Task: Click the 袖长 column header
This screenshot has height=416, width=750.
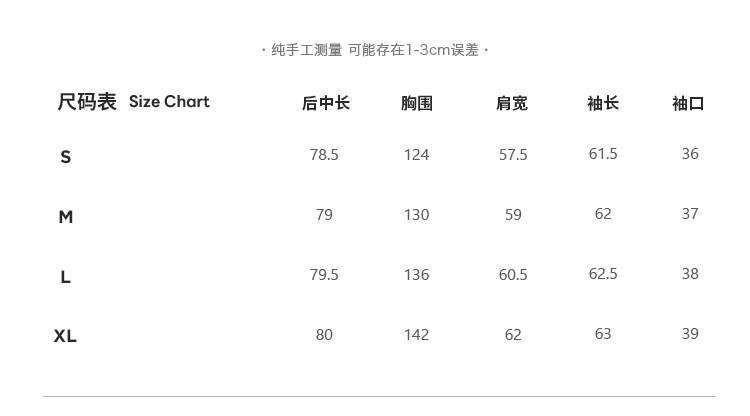Action: coord(603,103)
